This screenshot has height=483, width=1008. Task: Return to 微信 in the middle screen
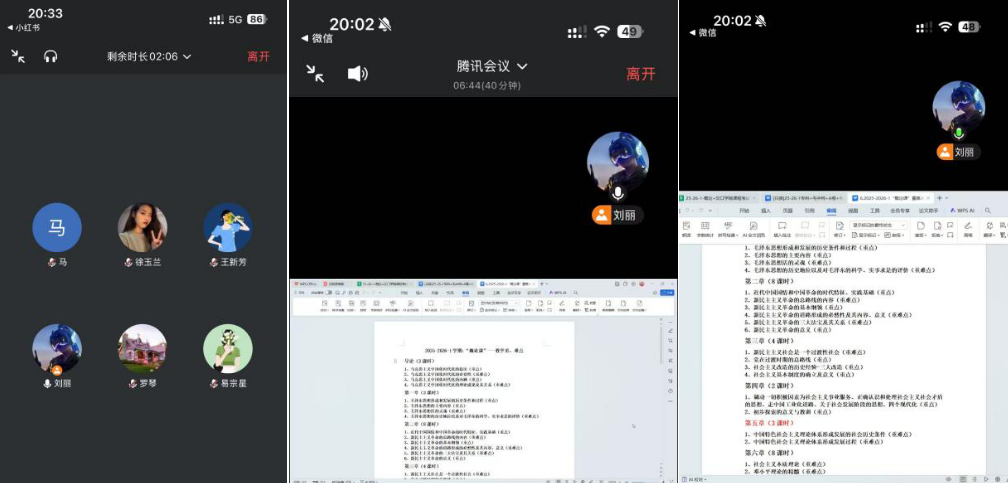pyautogui.click(x=318, y=39)
